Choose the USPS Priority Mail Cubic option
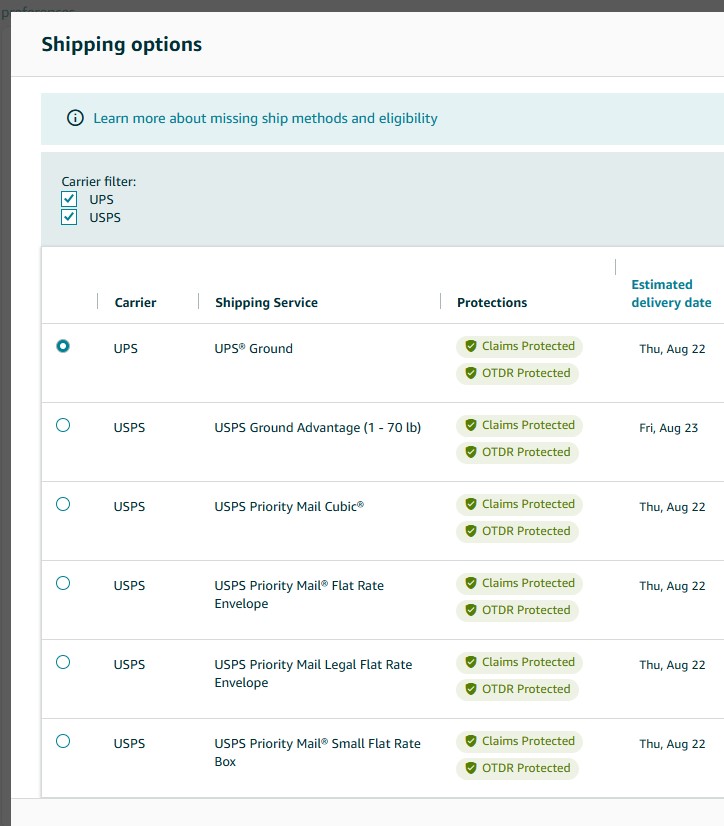Image resolution: width=724 pixels, height=826 pixels. point(63,504)
